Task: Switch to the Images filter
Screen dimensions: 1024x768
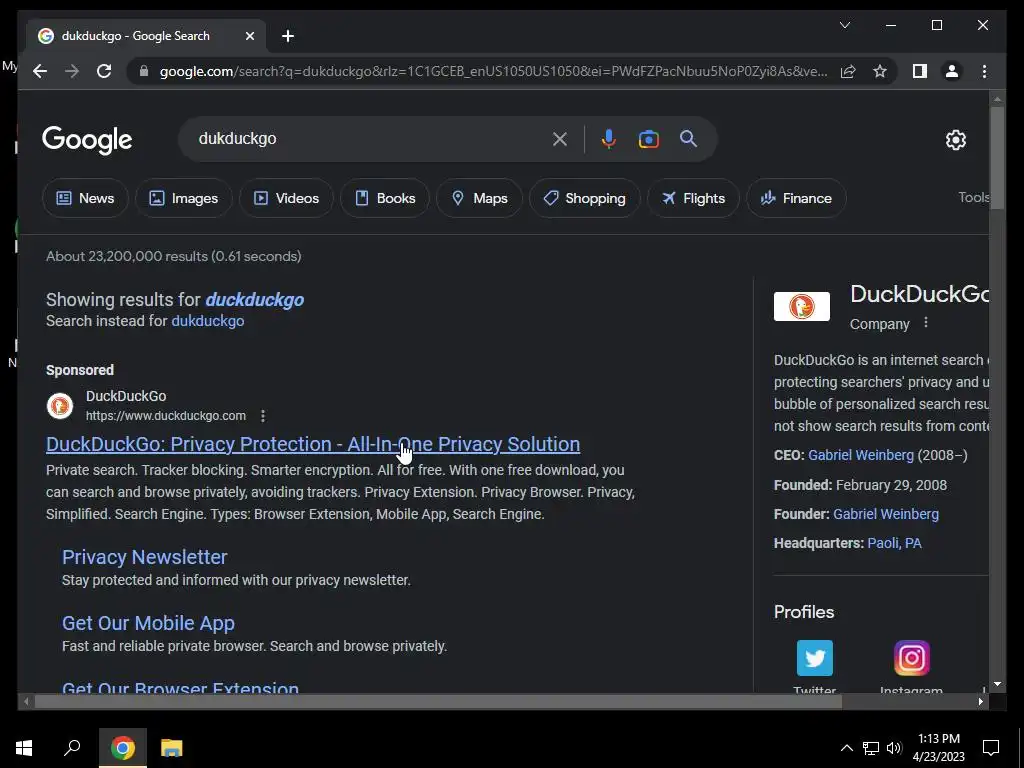Action: (184, 198)
